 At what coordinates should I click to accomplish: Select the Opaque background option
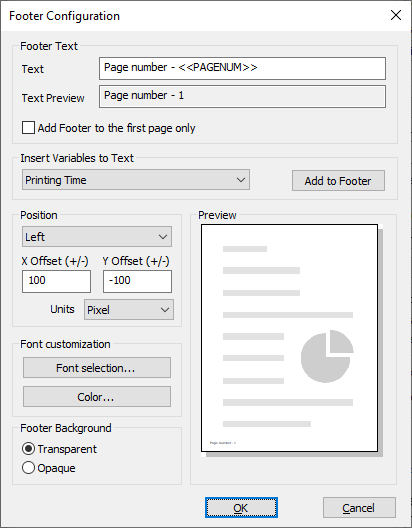[x=28, y=468]
